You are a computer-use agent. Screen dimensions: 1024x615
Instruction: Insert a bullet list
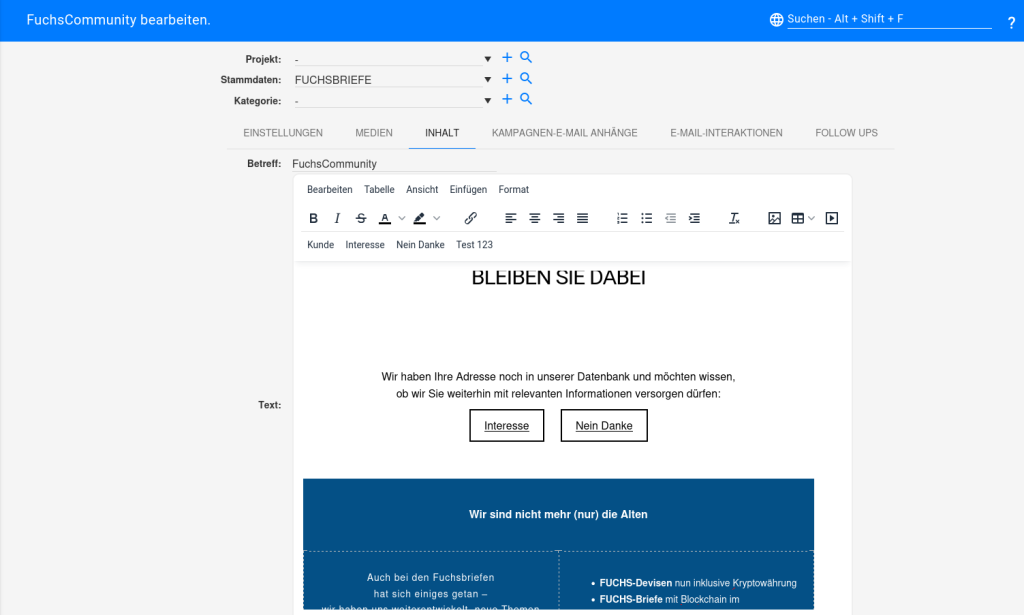(647, 218)
